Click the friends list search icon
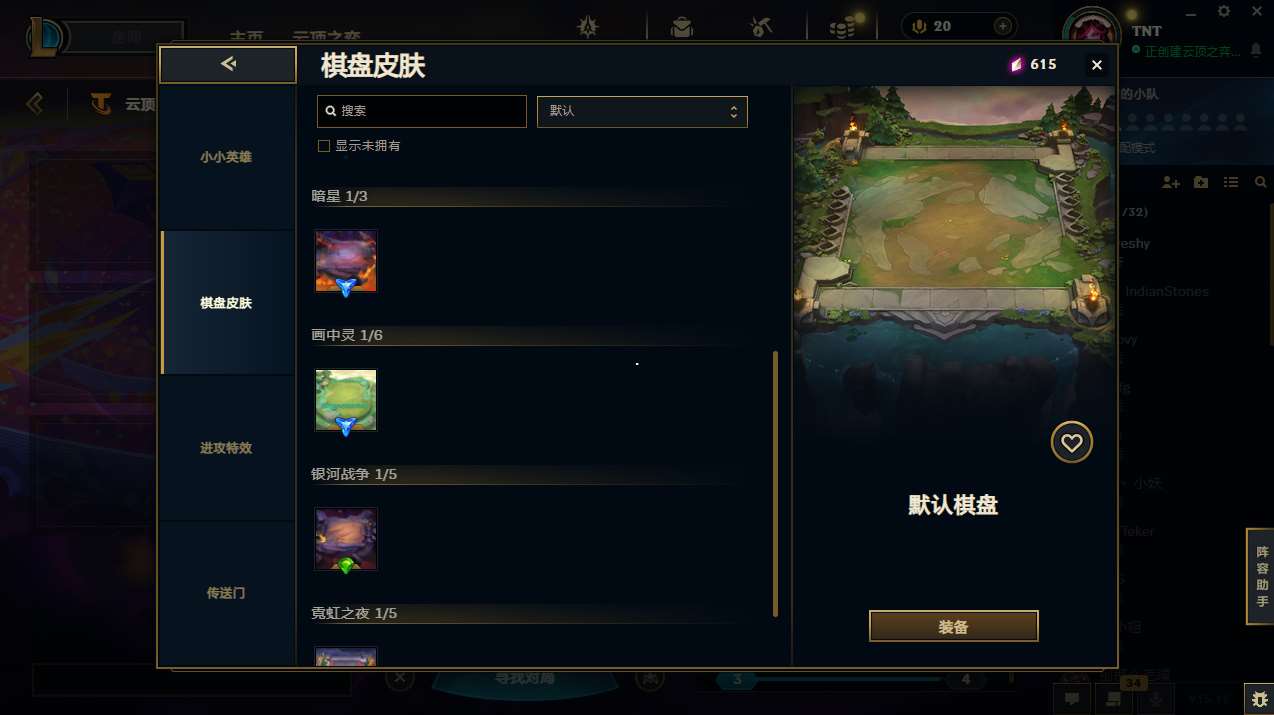 click(x=1260, y=182)
